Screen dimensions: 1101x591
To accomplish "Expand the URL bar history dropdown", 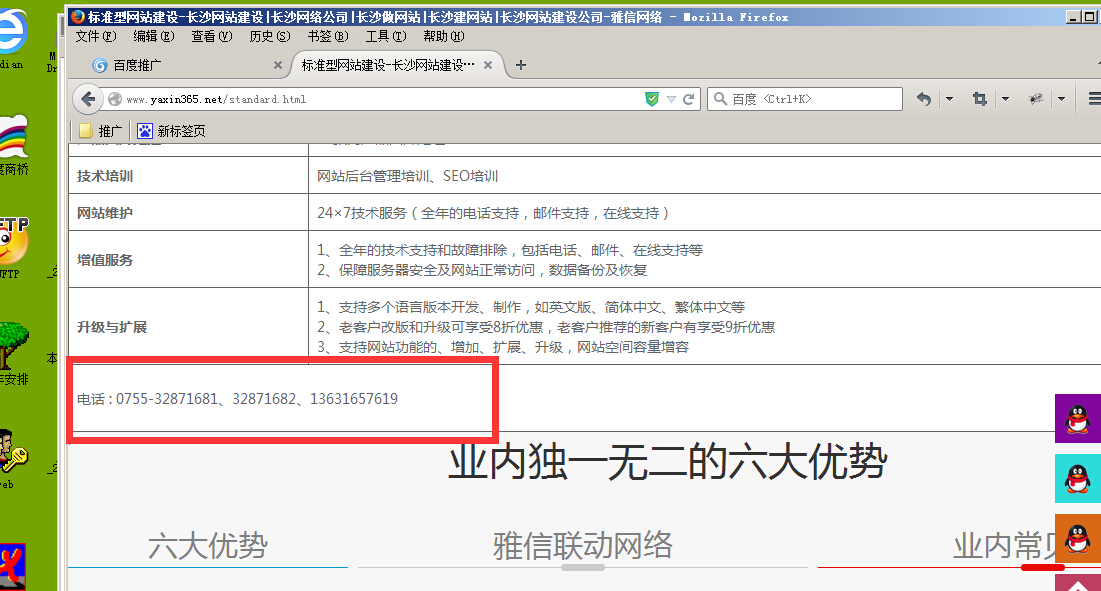I will click(671, 99).
